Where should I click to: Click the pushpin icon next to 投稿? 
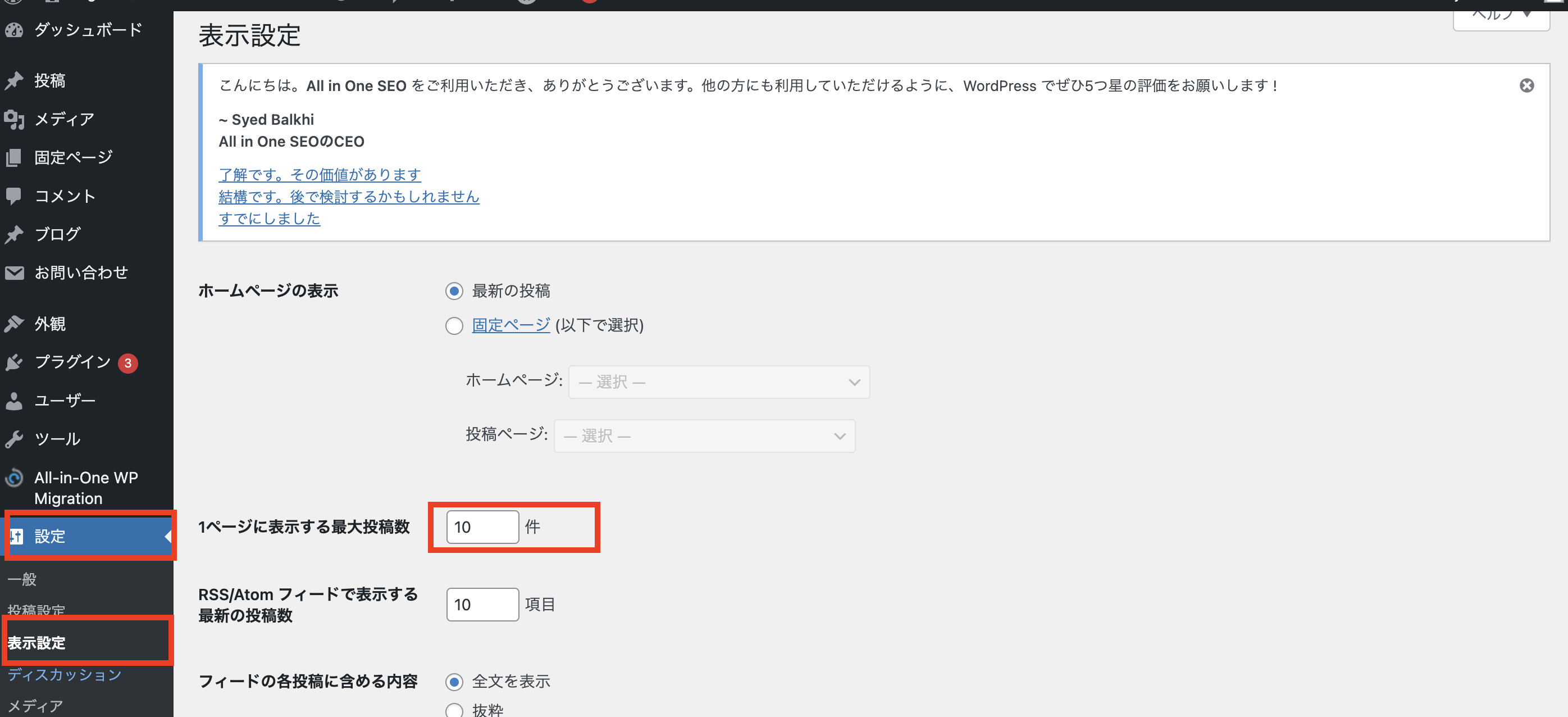[14, 80]
